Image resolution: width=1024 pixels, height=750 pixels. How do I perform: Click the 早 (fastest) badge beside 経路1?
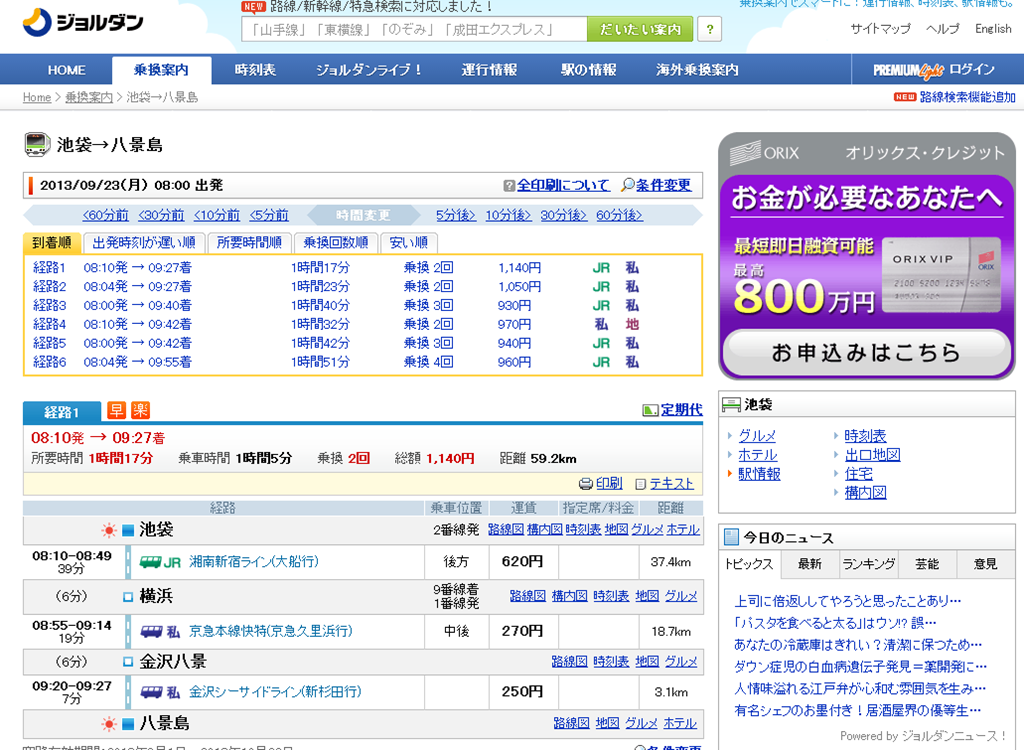point(117,410)
